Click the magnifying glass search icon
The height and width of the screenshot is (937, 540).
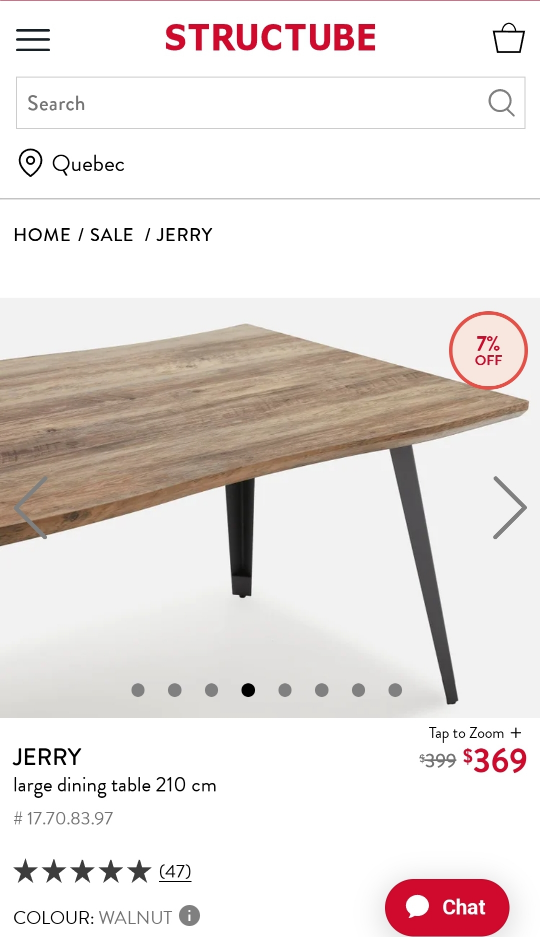501,103
